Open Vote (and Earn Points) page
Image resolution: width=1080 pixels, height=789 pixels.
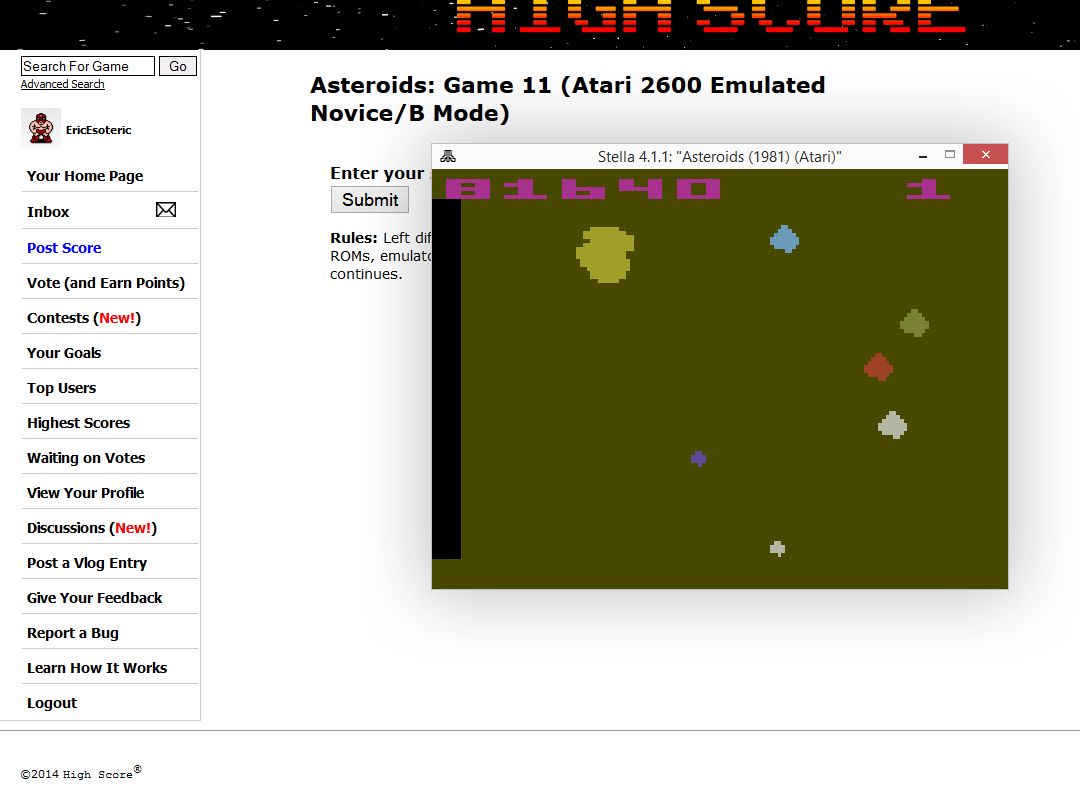point(106,283)
